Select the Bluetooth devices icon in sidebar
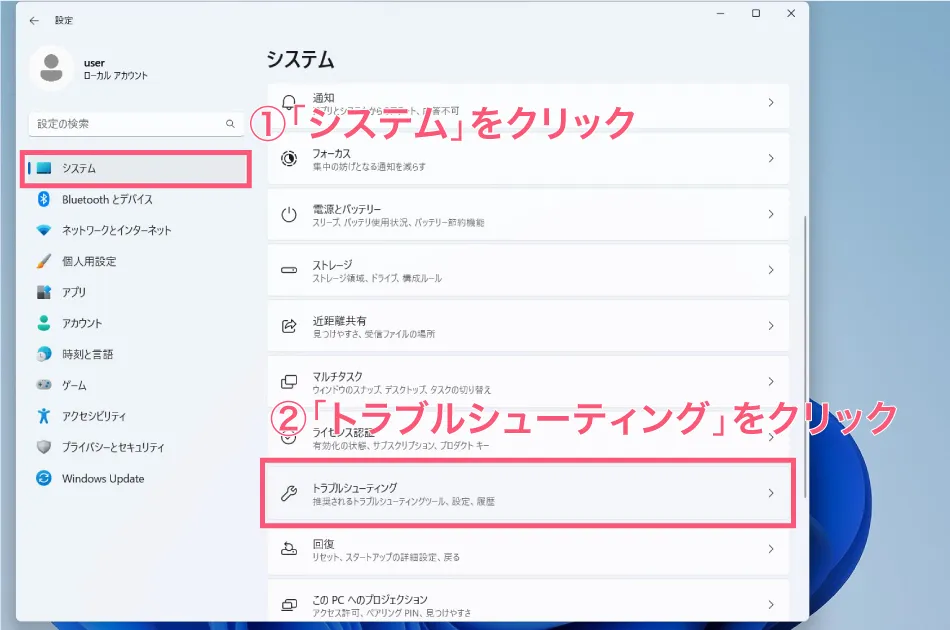Screen dimensions: 950x630 click(42, 199)
